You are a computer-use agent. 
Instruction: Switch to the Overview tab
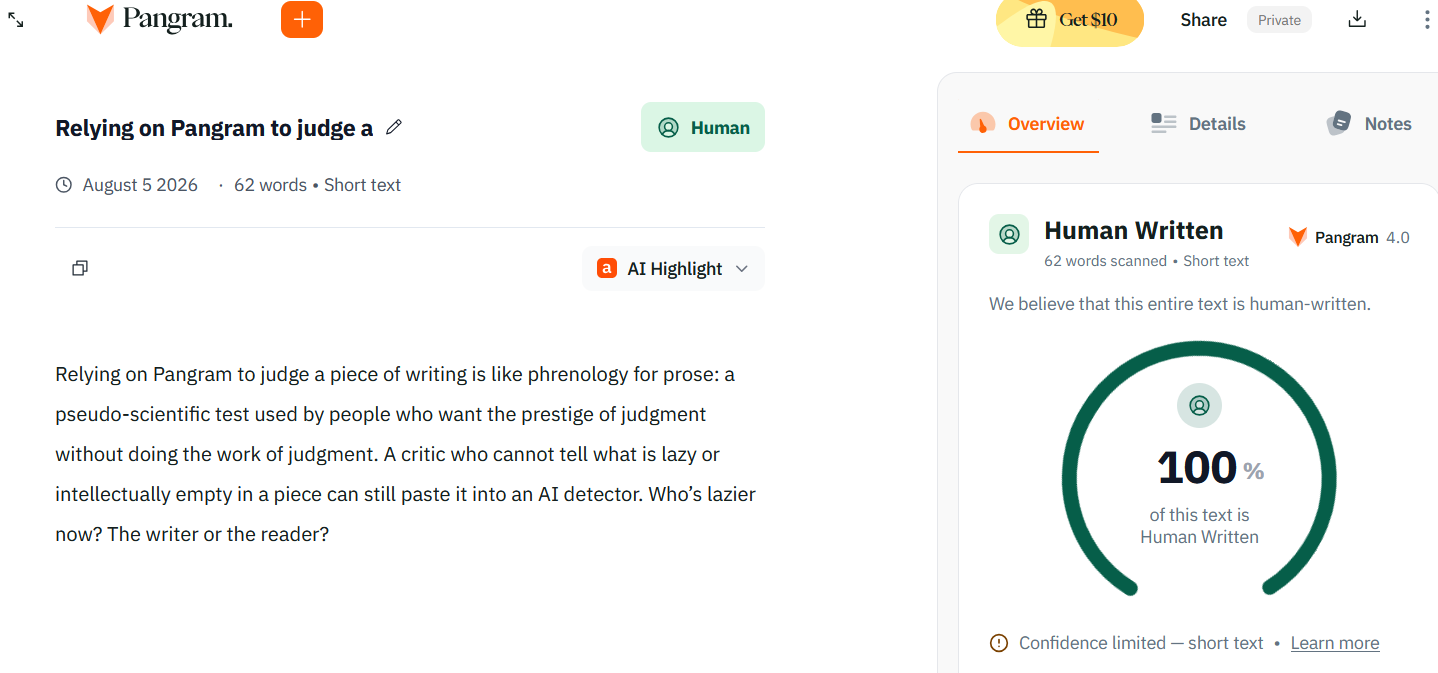point(1028,124)
